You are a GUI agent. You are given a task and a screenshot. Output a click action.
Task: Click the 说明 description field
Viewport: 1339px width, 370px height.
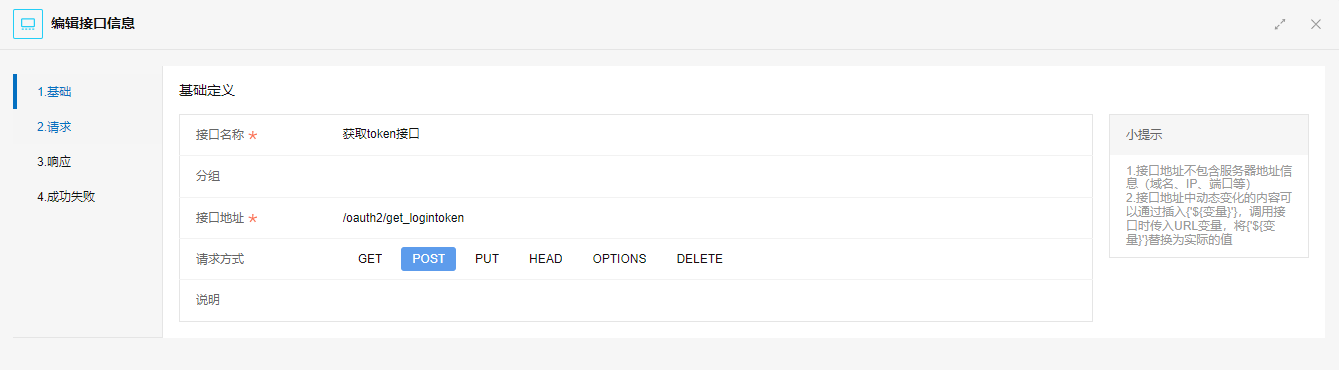tap(710, 300)
